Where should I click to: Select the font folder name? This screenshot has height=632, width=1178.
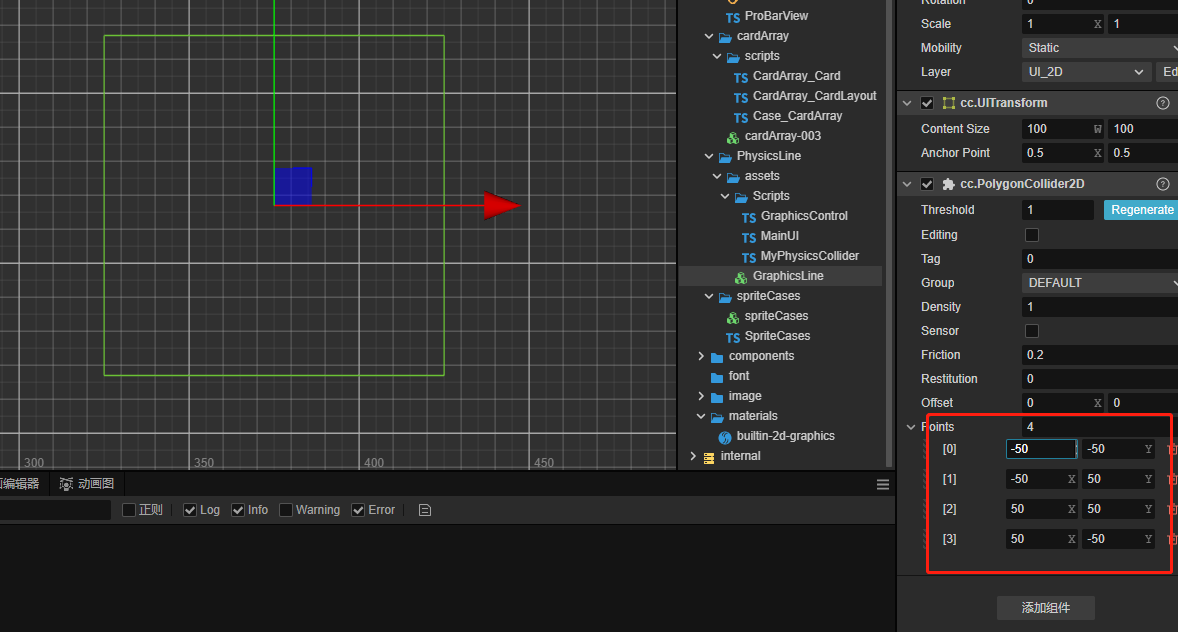(739, 376)
